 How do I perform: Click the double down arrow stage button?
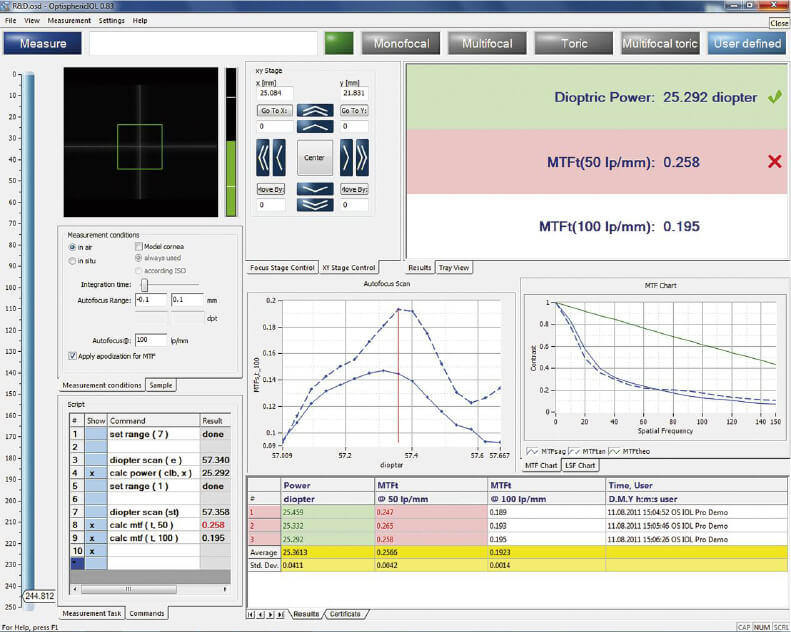coord(315,205)
